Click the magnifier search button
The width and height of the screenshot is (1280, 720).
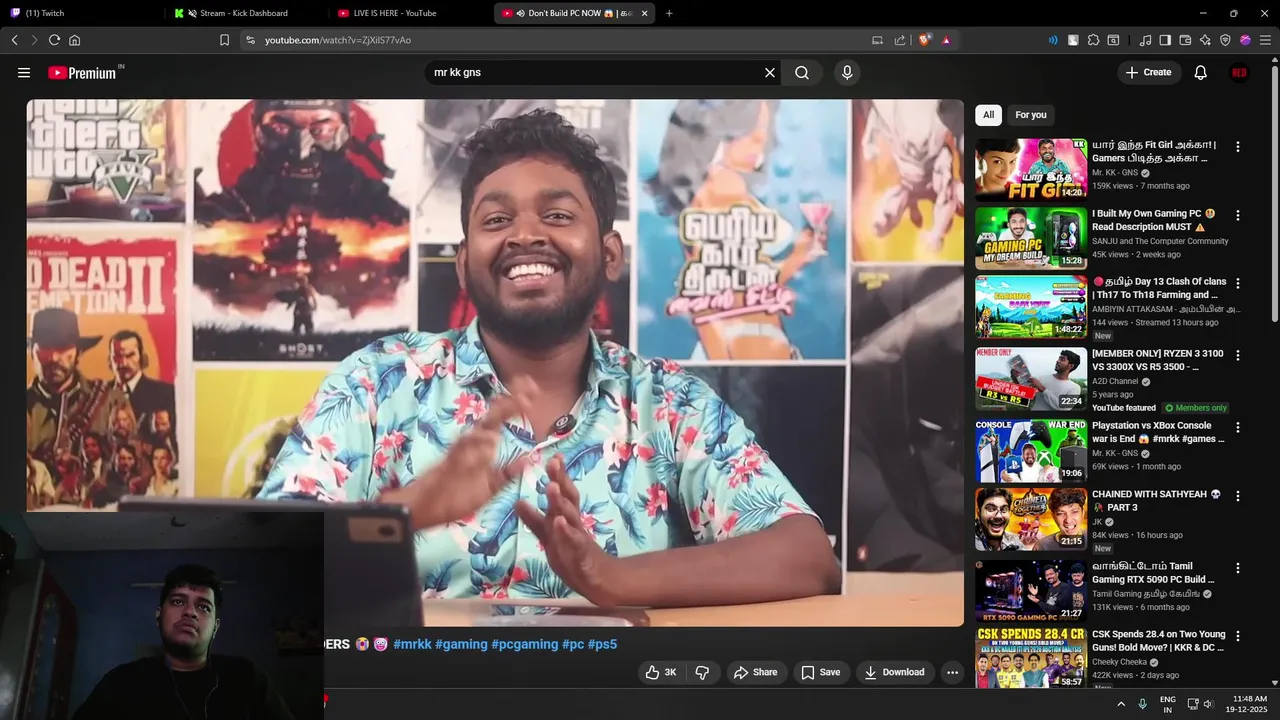point(802,73)
